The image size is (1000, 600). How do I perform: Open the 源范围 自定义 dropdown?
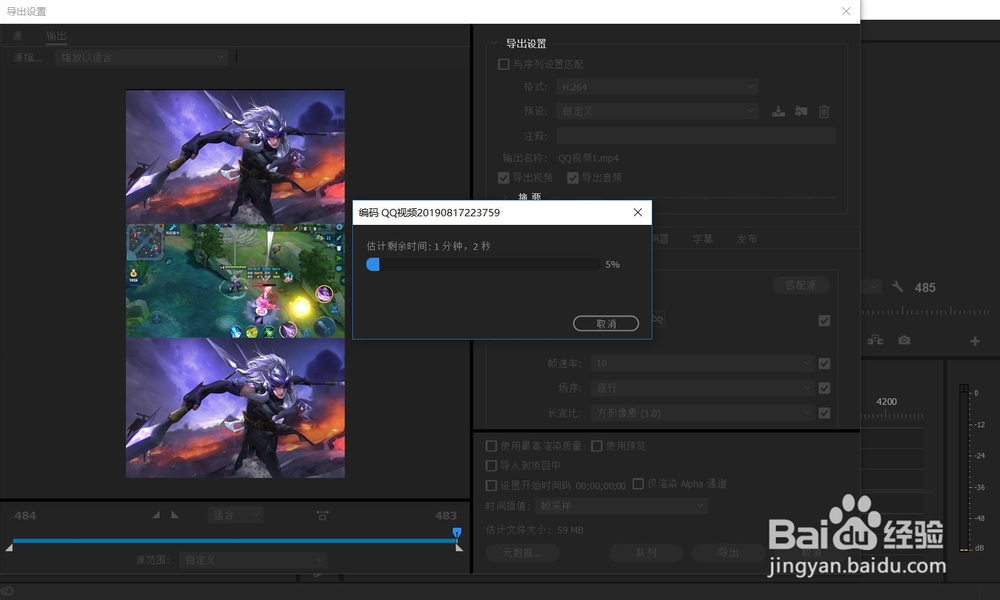253,560
